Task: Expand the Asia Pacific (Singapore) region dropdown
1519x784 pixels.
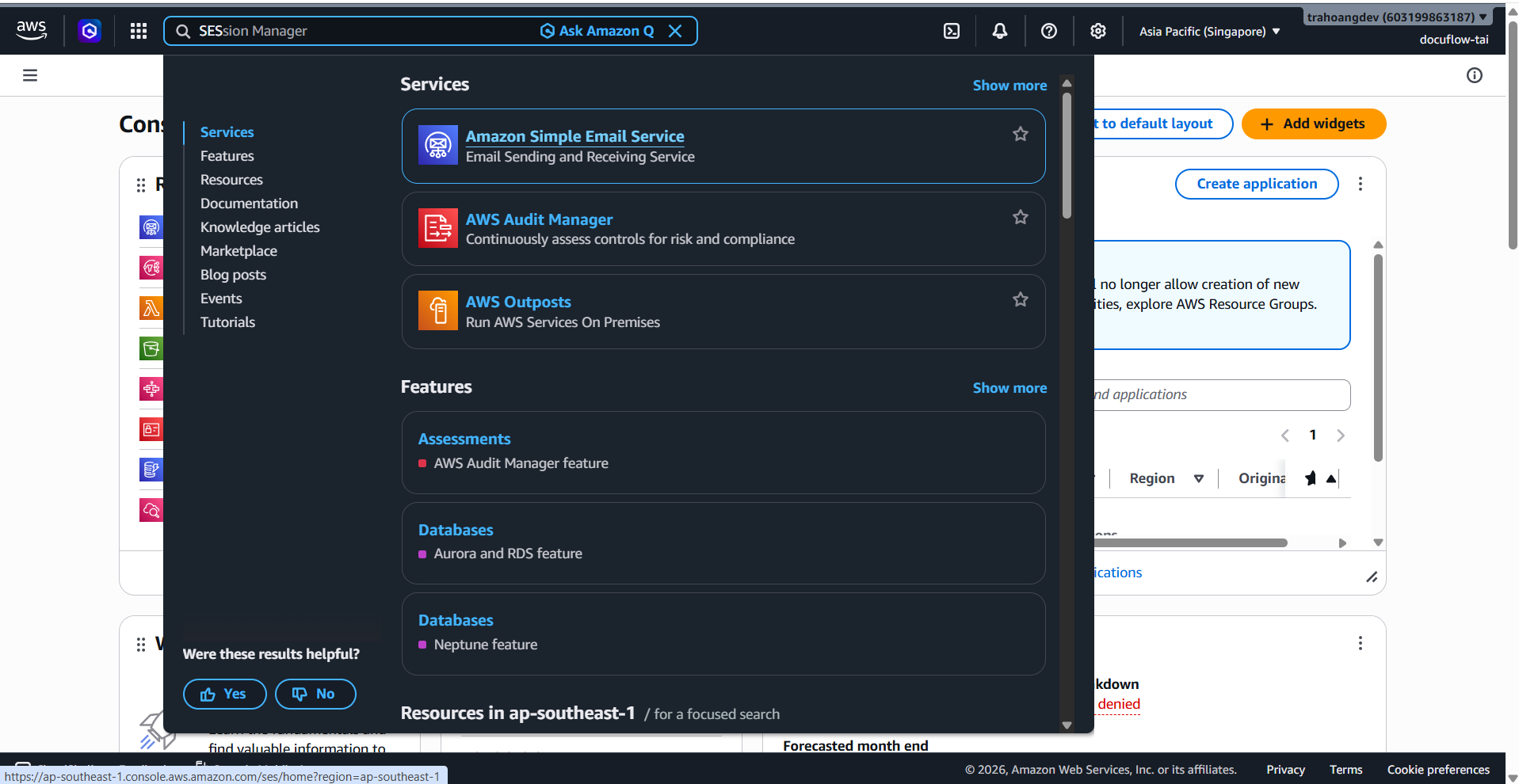Action: coord(1209,32)
